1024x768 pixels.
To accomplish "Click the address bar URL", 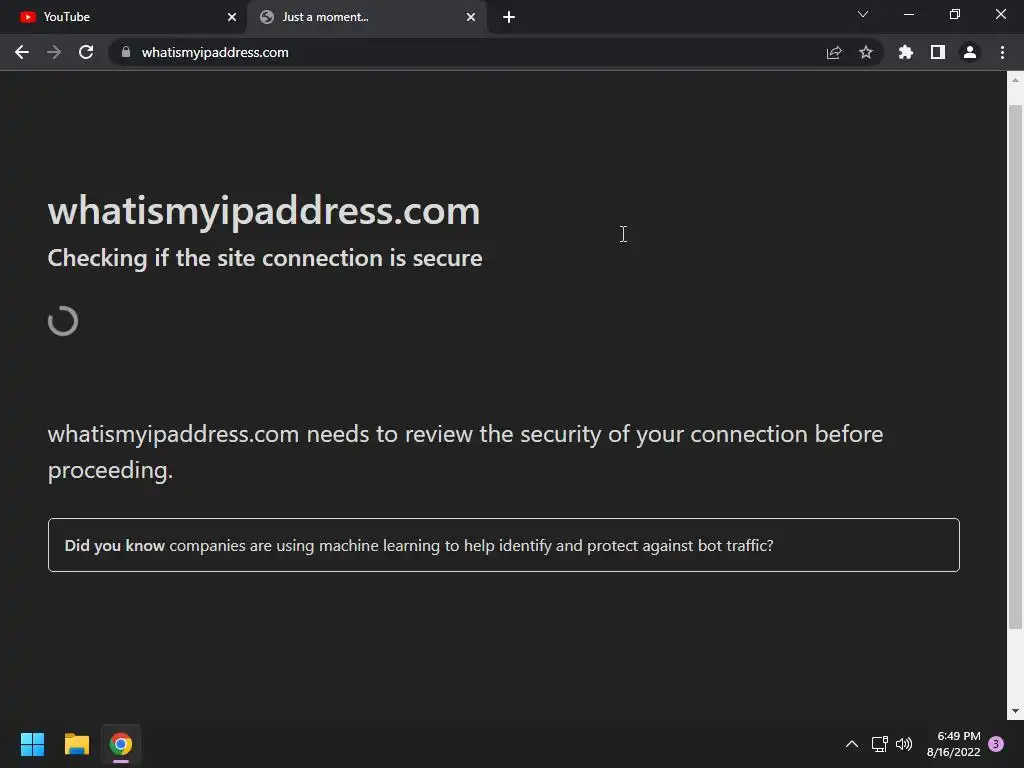I will (x=215, y=52).
